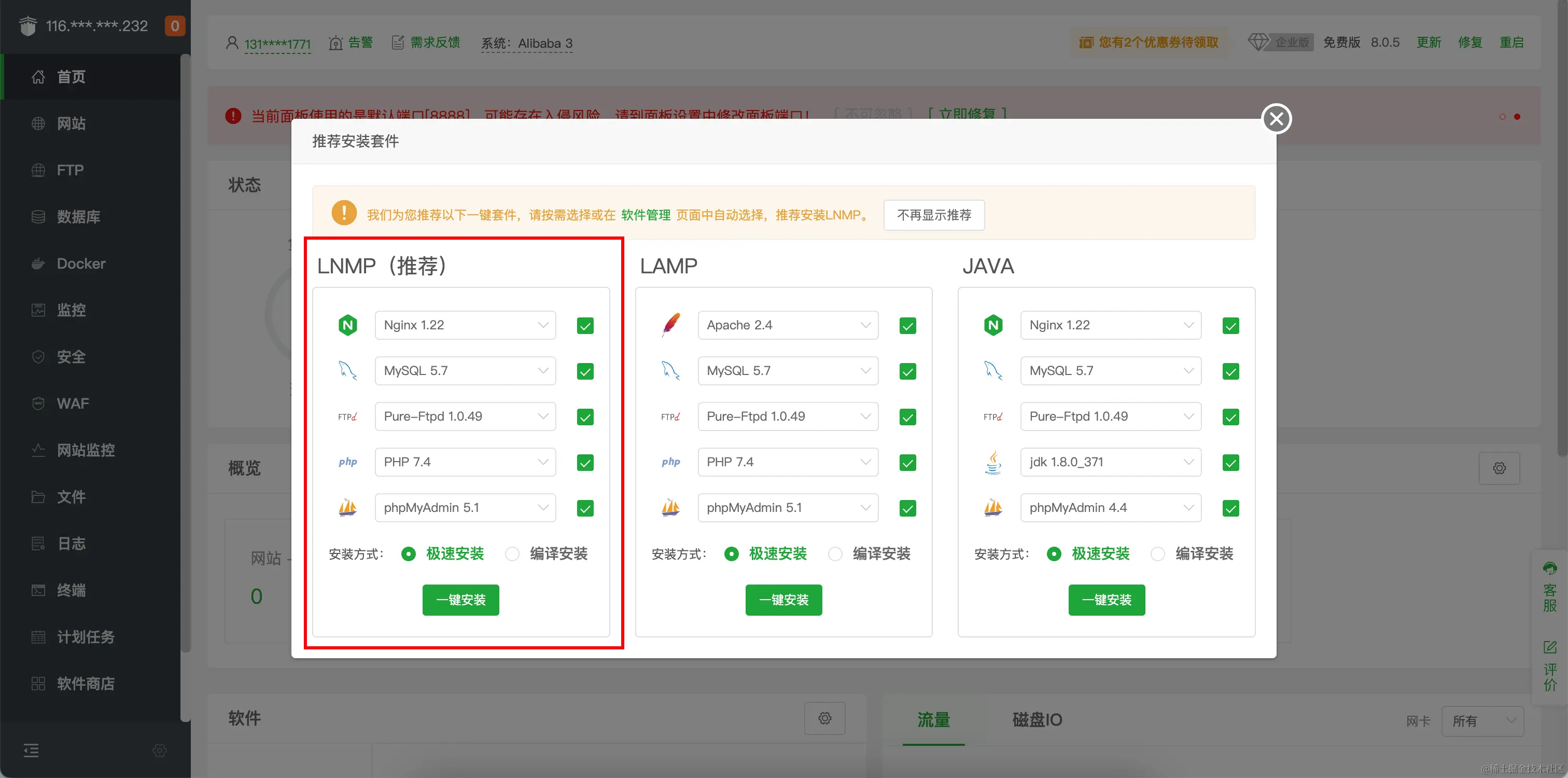Click the 软件管理 link in notice

pyautogui.click(x=645, y=215)
